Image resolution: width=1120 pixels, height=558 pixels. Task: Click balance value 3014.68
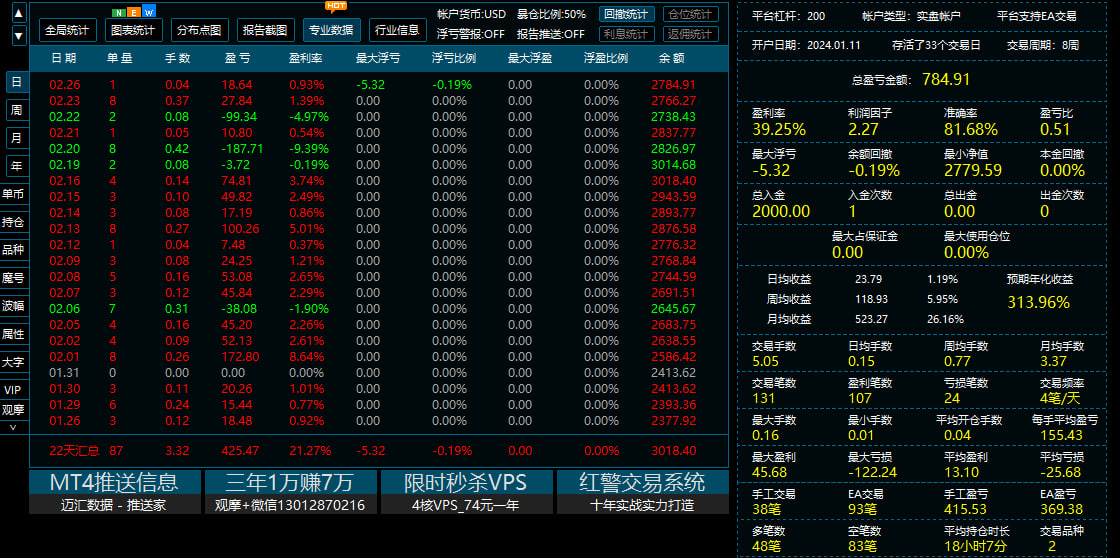tap(674, 164)
